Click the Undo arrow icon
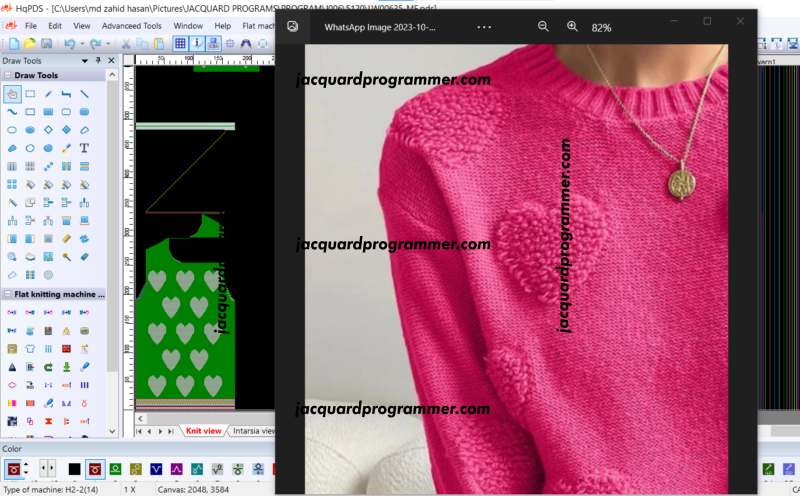The image size is (800, 496). click(70, 44)
